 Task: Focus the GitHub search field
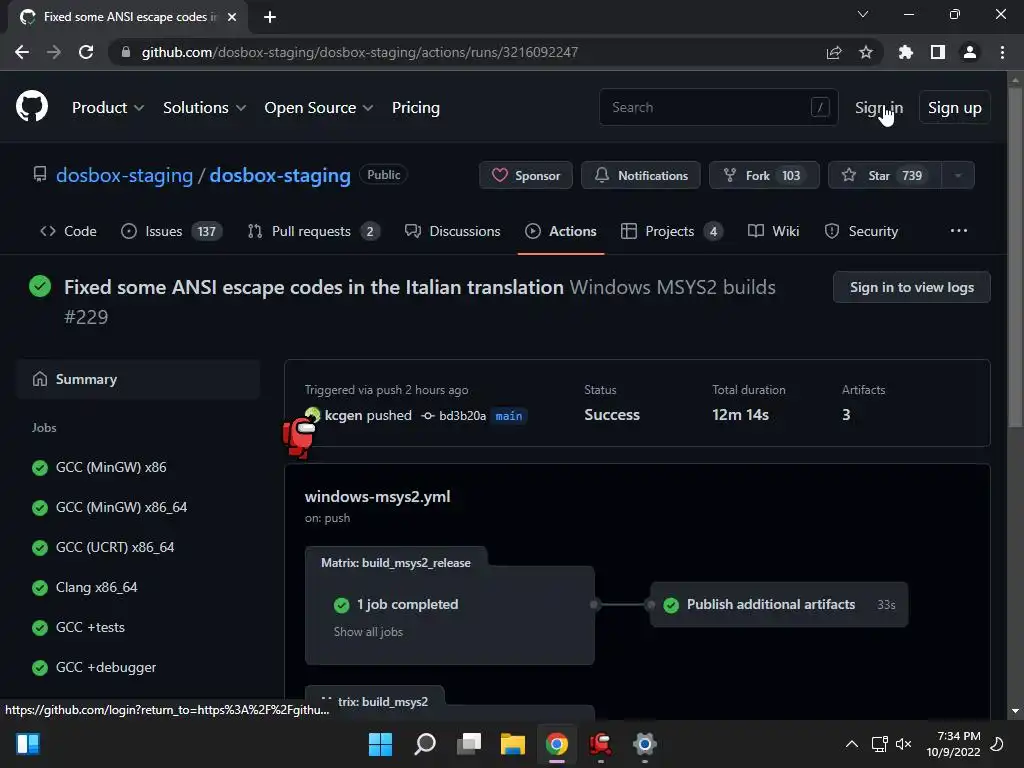point(718,107)
